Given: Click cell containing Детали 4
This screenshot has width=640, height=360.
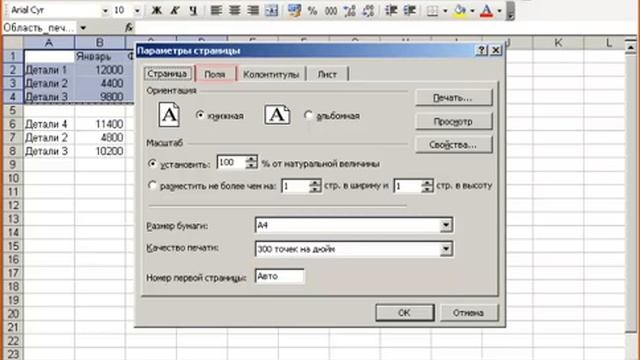Looking at the screenshot, I should tap(49, 124).
